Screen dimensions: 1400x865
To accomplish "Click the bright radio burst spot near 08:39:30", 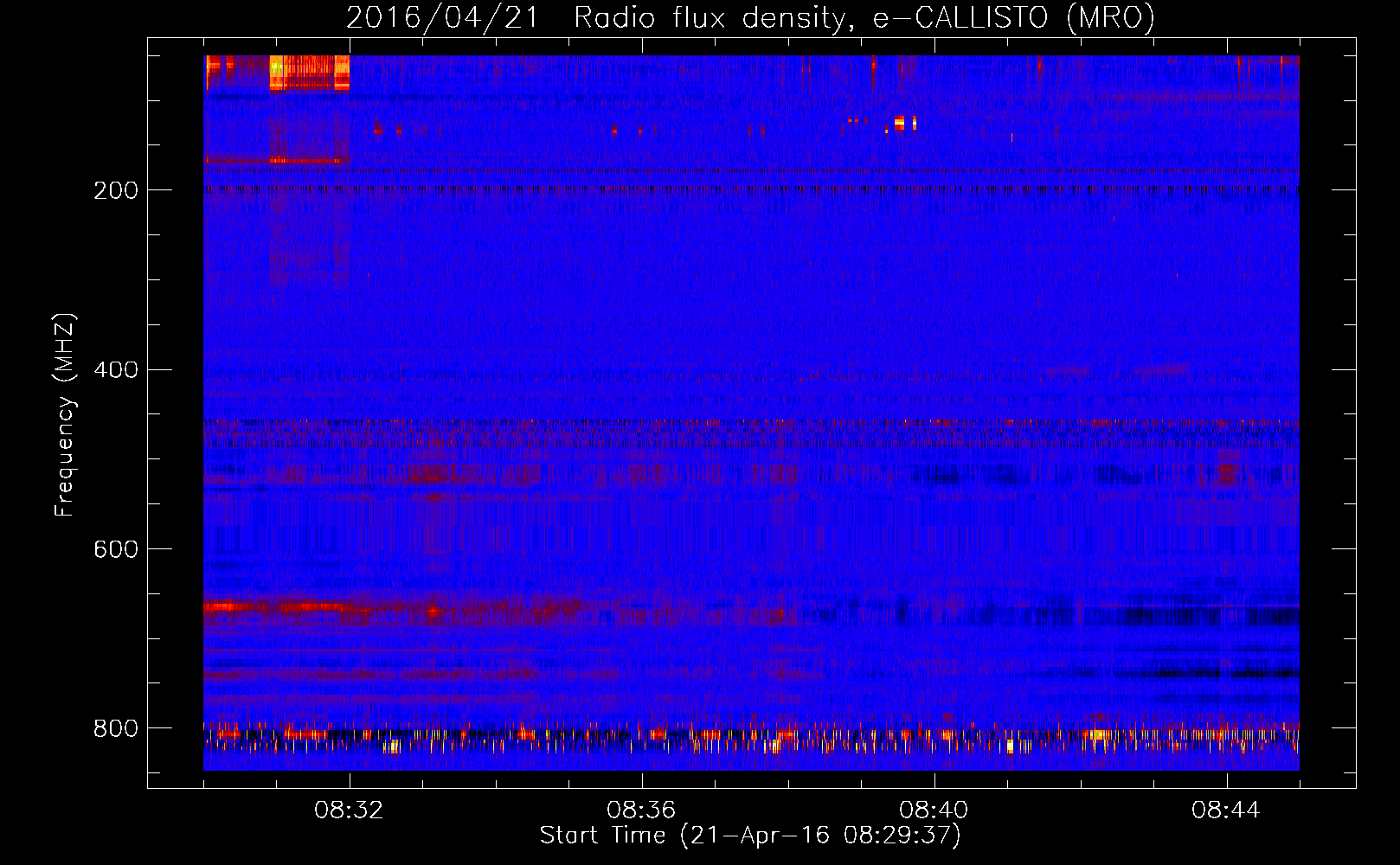I will tap(900, 123).
